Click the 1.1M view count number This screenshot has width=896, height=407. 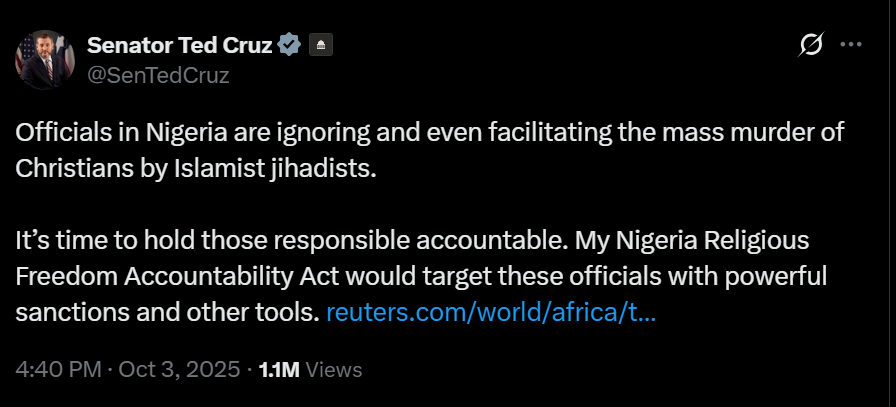click(279, 369)
